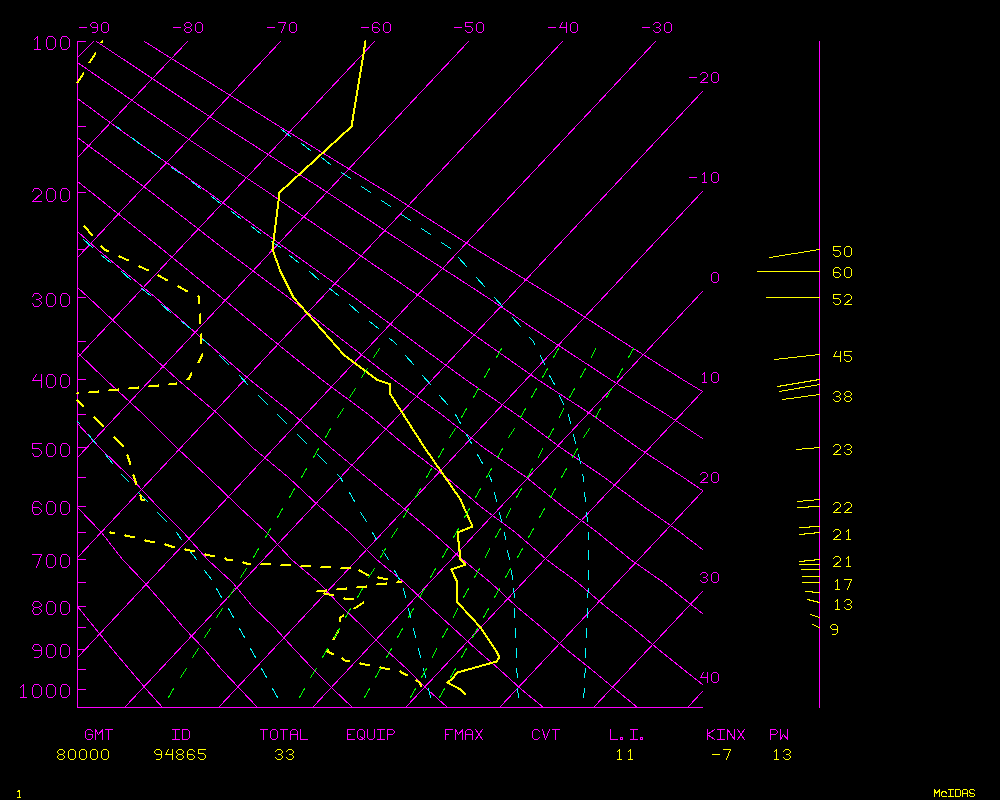Click the L.I. value 11
Screen dimensions: 1000x800
[x=625, y=755]
